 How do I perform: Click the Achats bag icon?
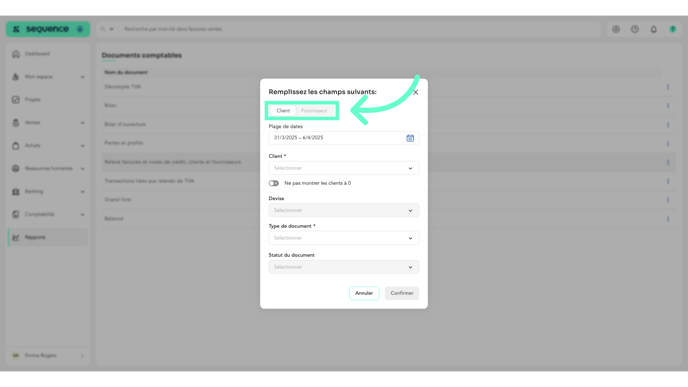(x=16, y=146)
